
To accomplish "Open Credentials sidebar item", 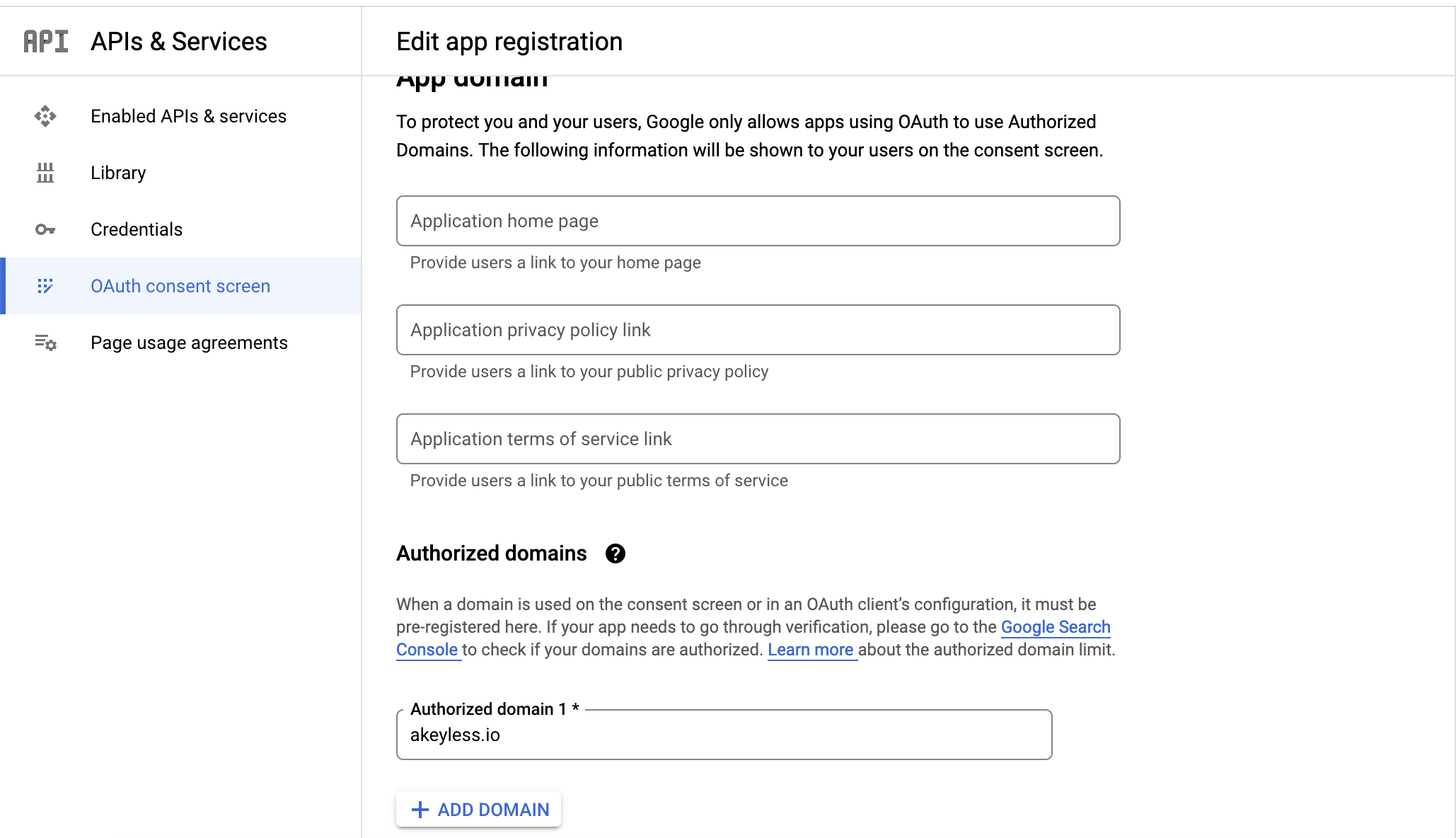I will [x=137, y=229].
